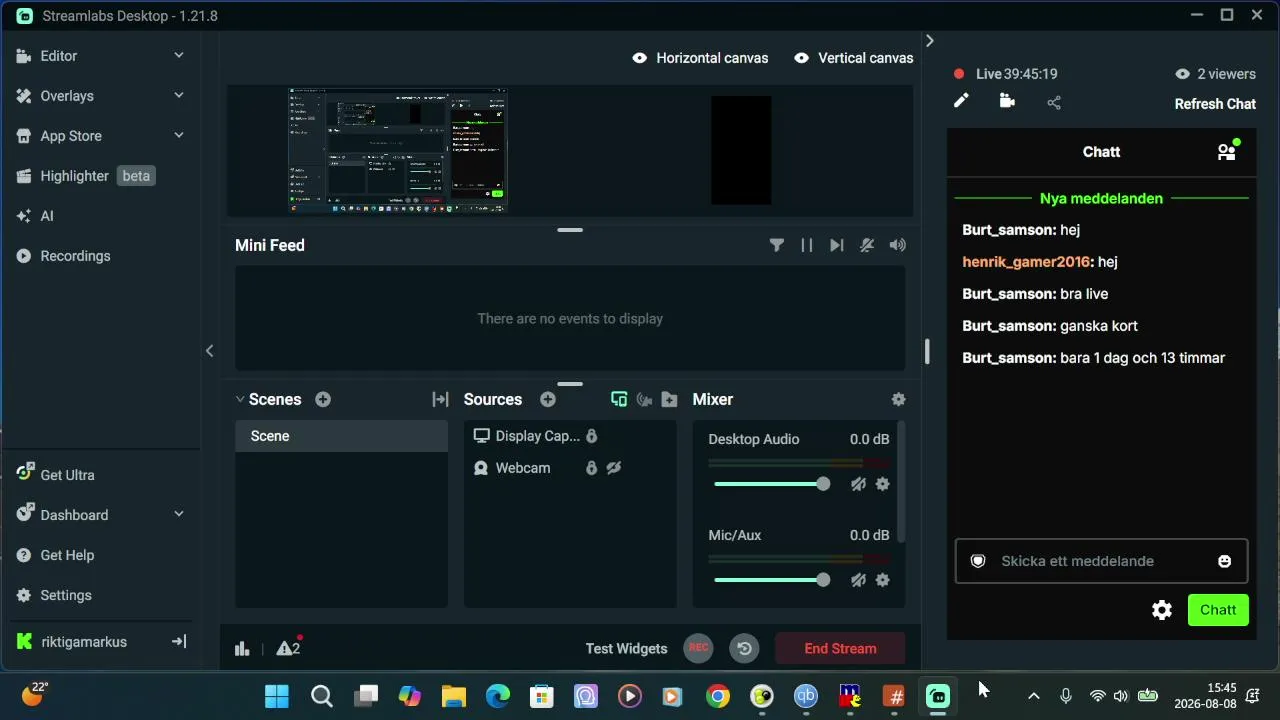Image resolution: width=1280 pixels, height=720 pixels.
Task: Edit stream info pencil icon
Action: [961, 101]
